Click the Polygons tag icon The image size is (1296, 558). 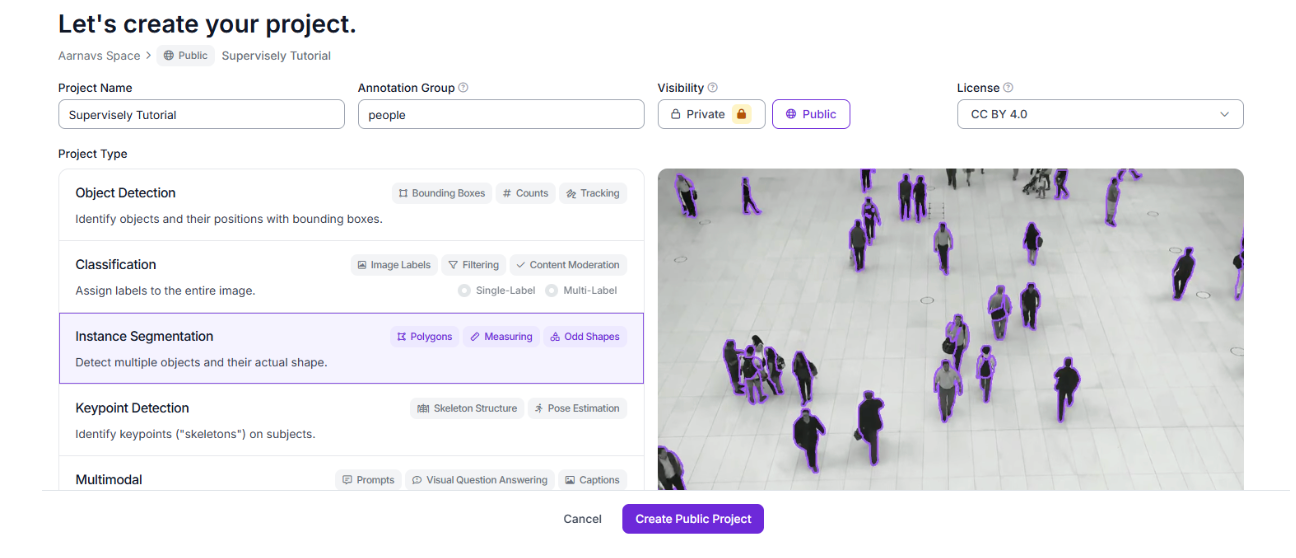(401, 337)
